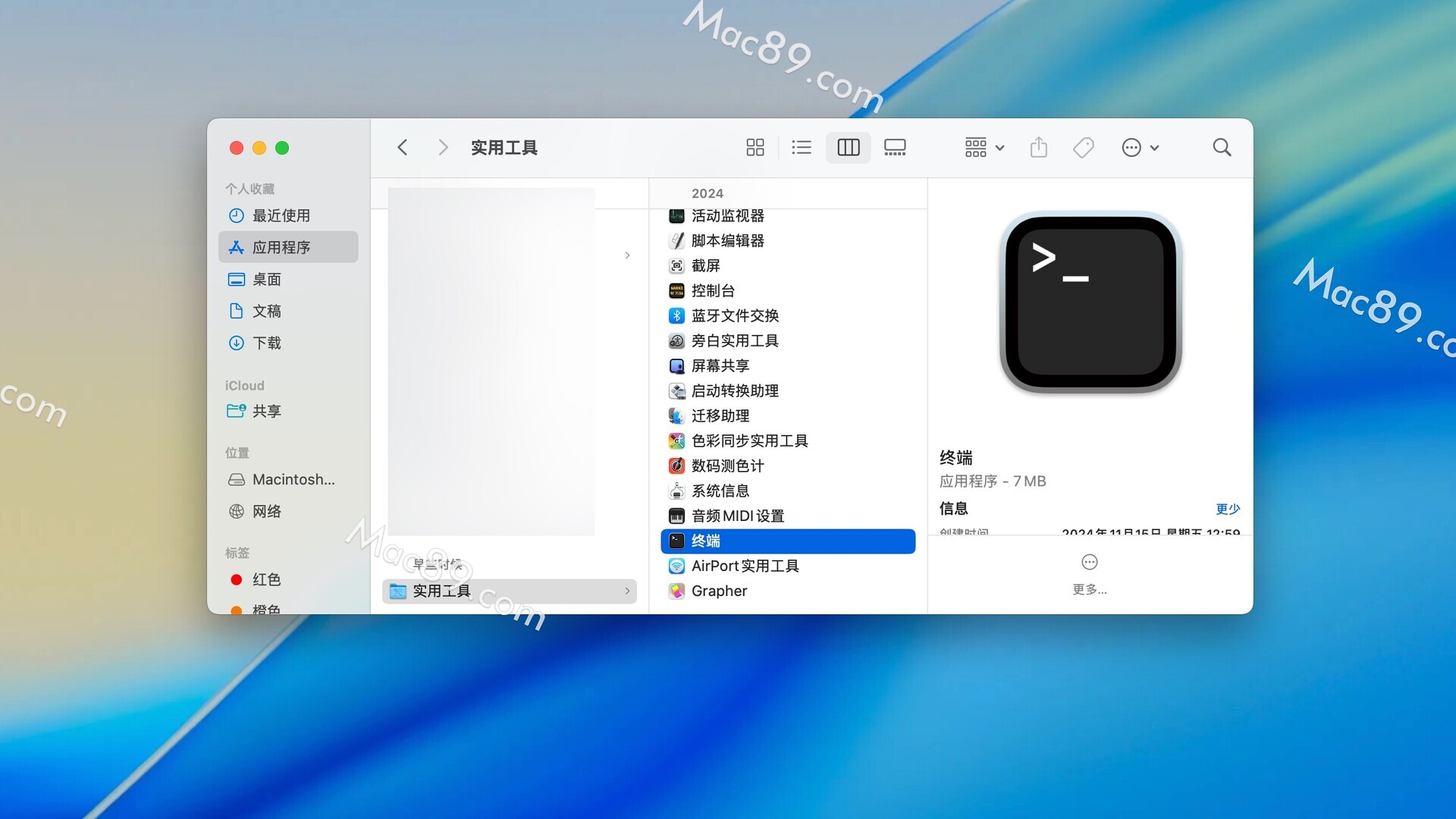Click the large Terminal preview icon
Image resolution: width=1456 pixels, height=819 pixels.
pos(1090,303)
